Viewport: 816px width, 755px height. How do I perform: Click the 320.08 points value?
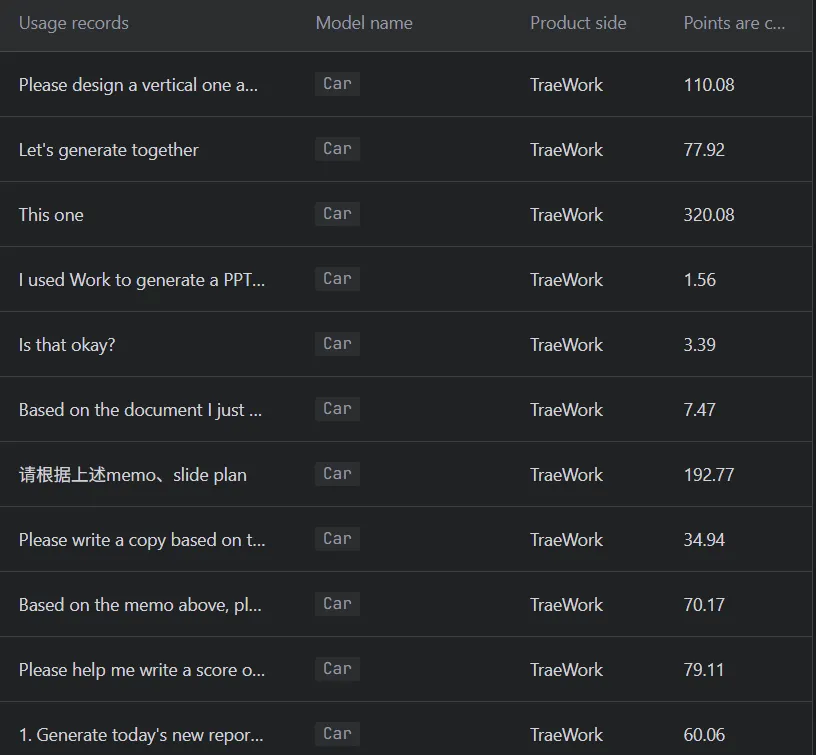tap(709, 215)
